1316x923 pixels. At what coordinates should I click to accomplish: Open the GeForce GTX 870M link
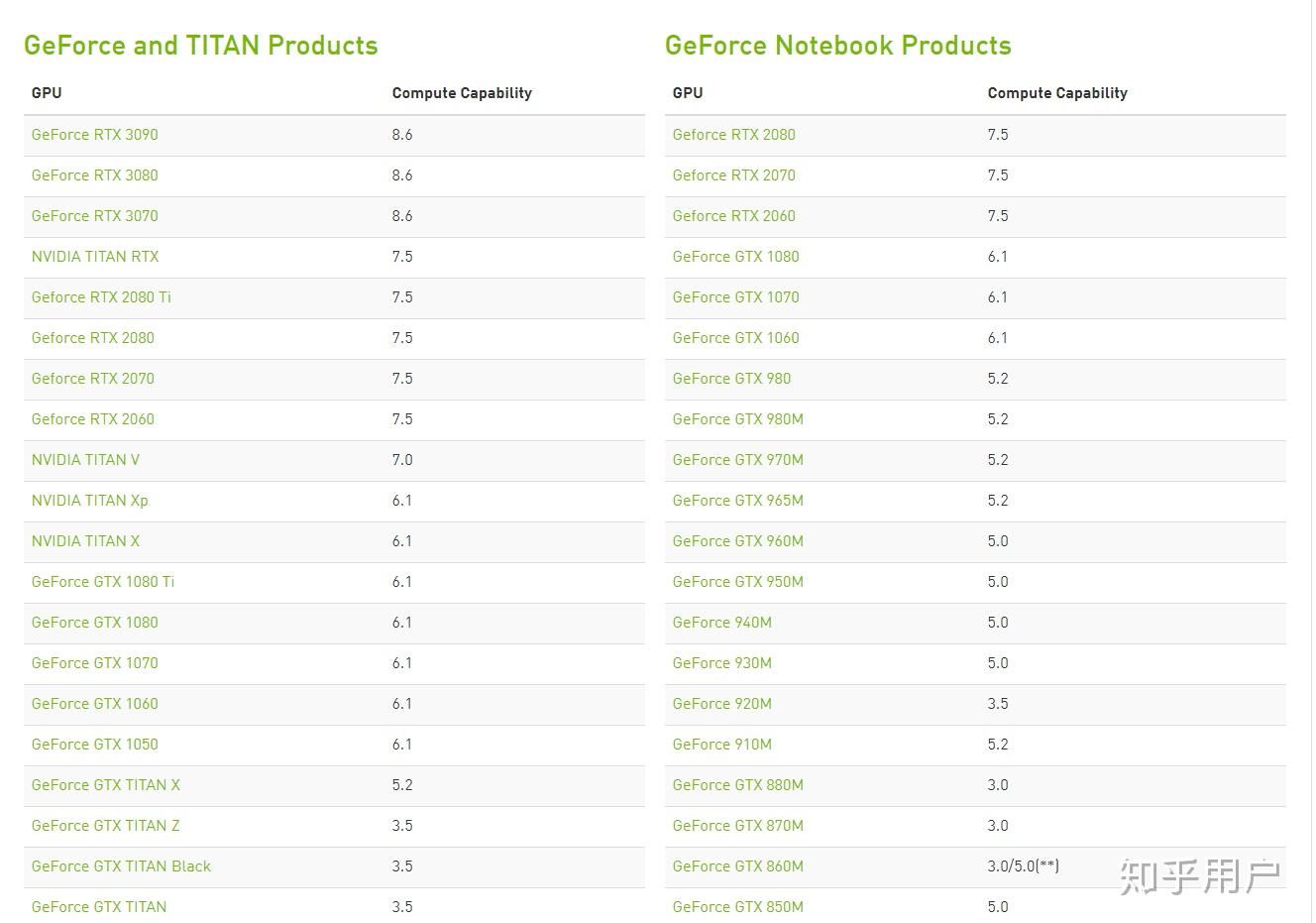tap(738, 826)
